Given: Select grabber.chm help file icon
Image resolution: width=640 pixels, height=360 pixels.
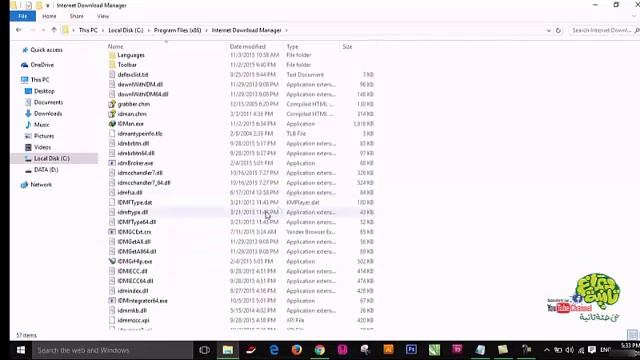Looking at the screenshot, I should click(x=112, y=104).
